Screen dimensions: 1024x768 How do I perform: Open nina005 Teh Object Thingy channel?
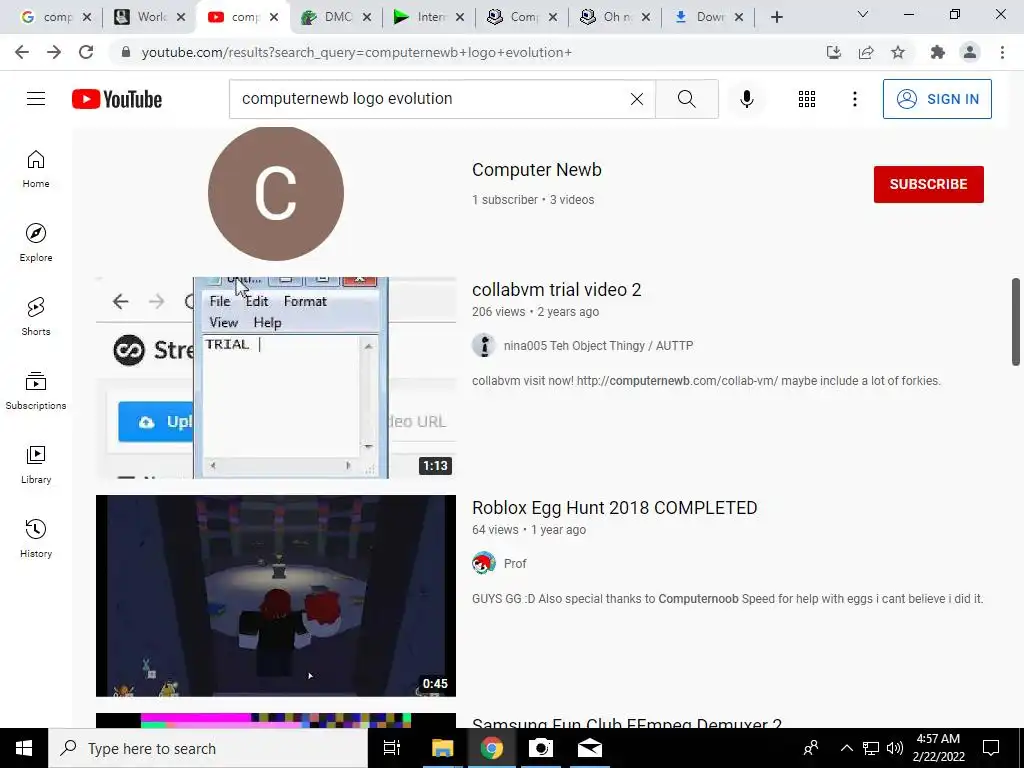(x=598, y=345)
